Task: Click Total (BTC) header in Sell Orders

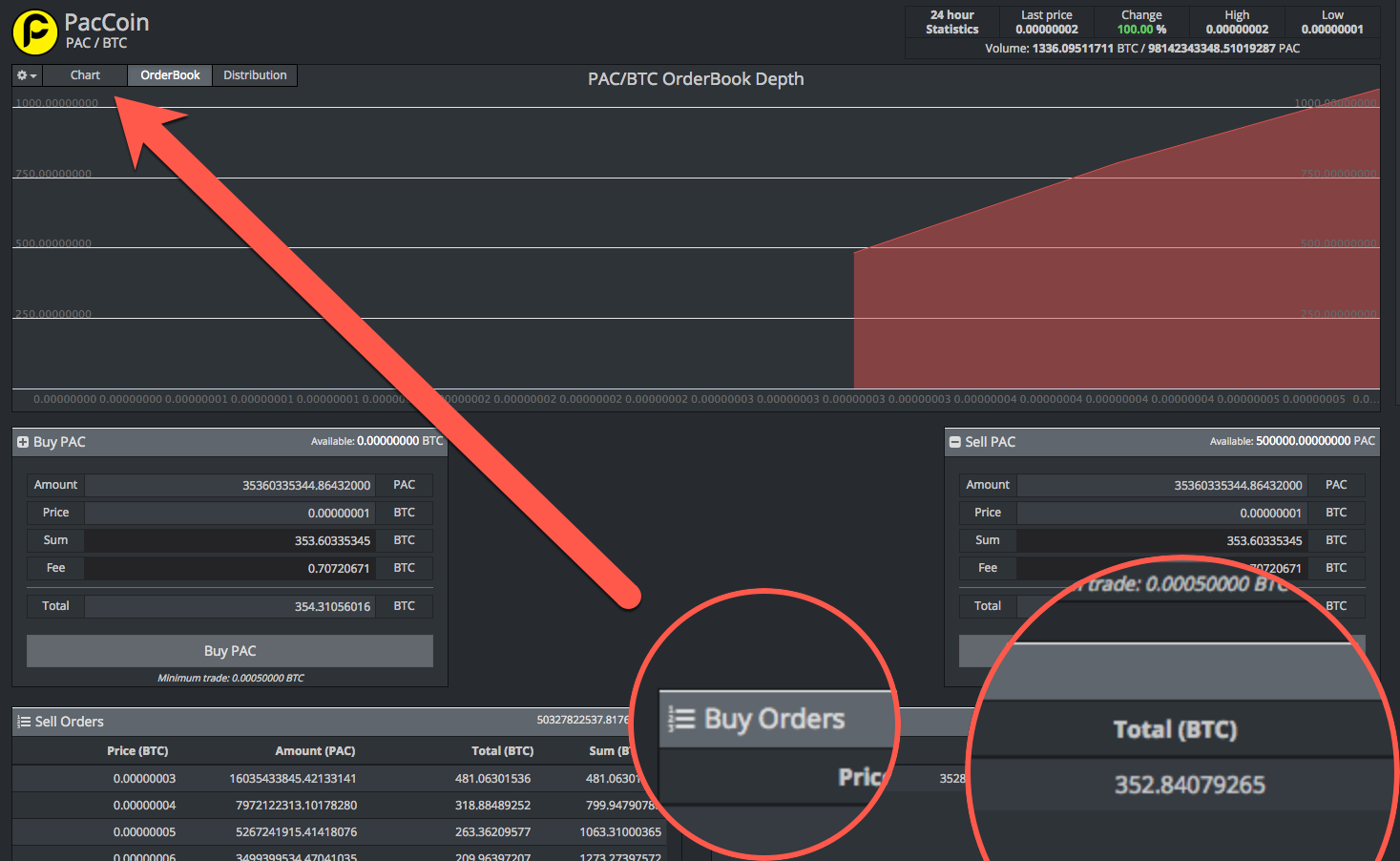Action: pyautogui.click(x=502, y=751)
